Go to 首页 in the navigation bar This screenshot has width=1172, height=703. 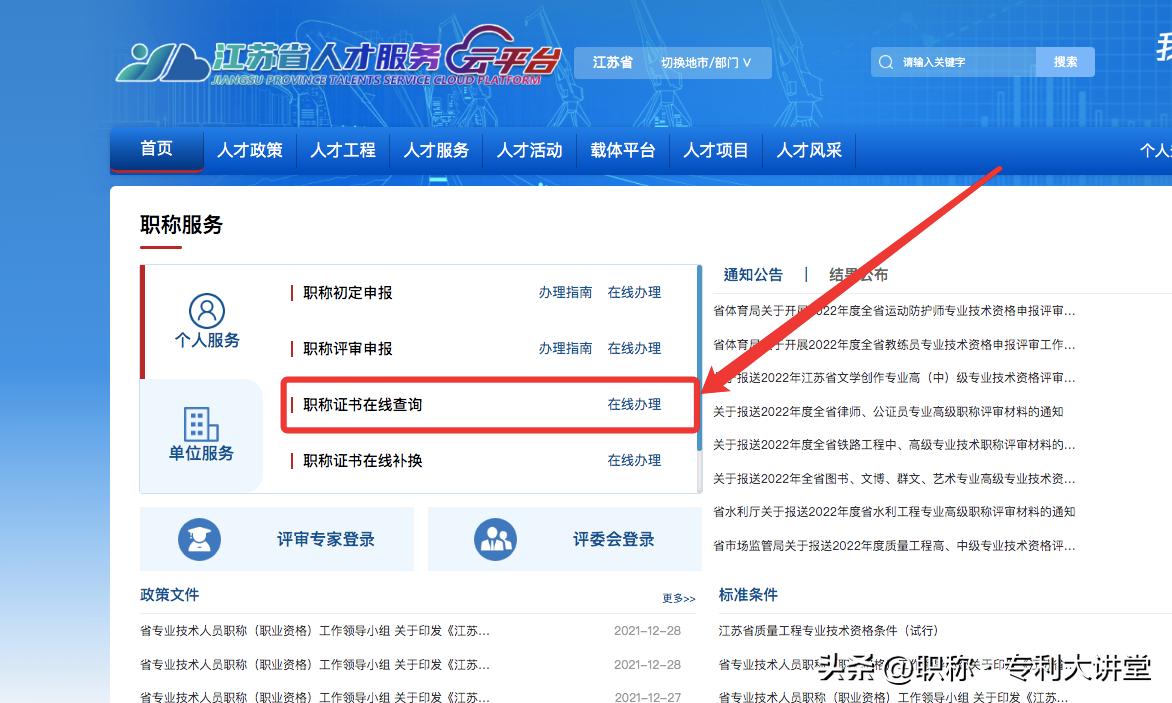pos(155,148)
